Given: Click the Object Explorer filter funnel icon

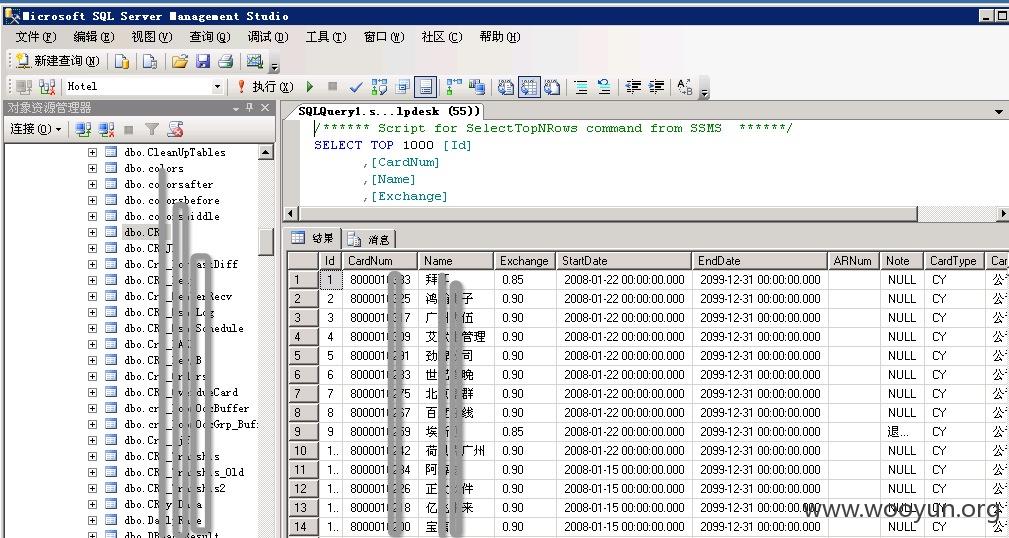Looking at the screenshot, I should click(x=152, y=129).
